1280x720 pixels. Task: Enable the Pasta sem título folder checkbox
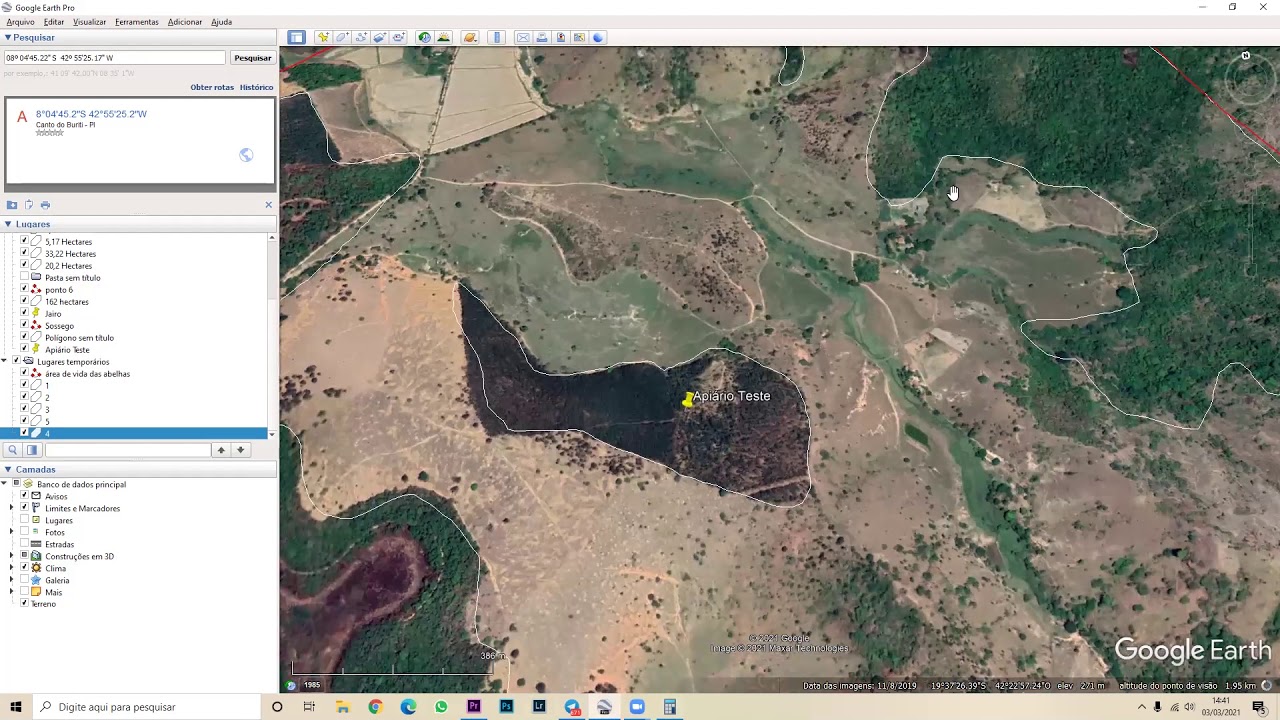(x=25, y=277)
